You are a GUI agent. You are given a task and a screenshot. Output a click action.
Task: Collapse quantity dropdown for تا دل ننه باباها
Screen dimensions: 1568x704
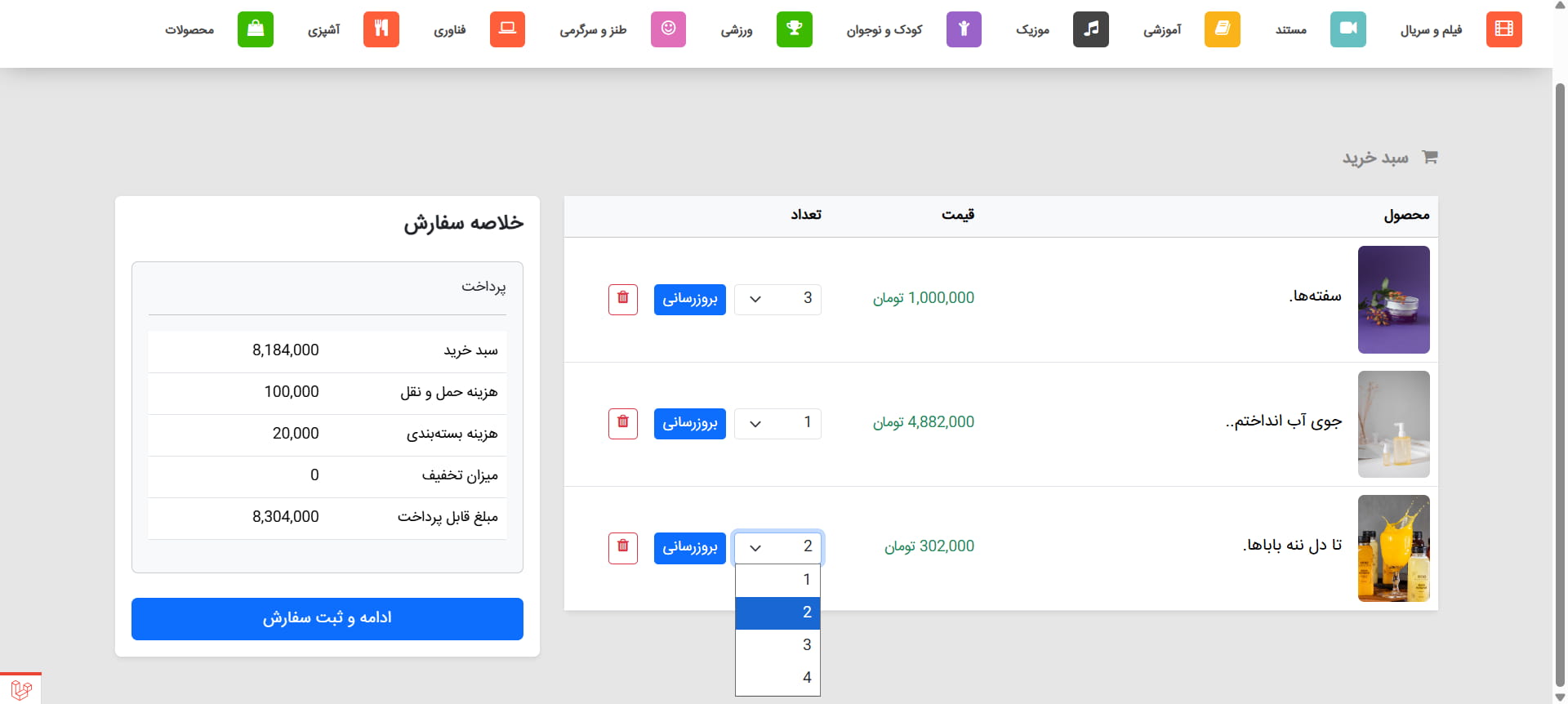click(777, 547)
